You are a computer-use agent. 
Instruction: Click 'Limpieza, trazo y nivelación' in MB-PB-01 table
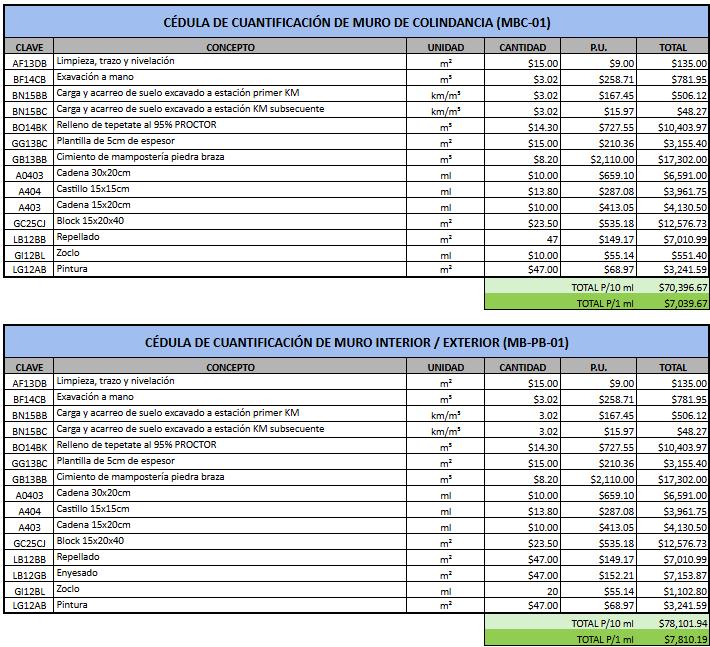pos(230,381)
